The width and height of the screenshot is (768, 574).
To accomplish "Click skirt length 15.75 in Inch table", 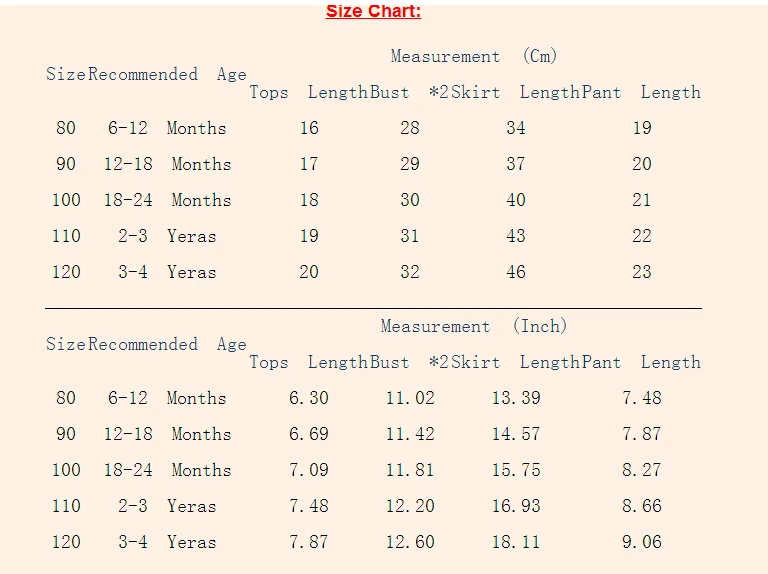I will [516, 470].
